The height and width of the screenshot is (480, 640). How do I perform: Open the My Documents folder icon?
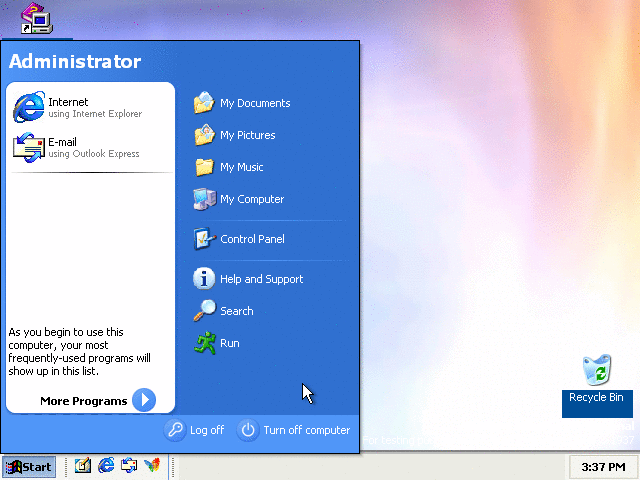[x=204, y=102]
